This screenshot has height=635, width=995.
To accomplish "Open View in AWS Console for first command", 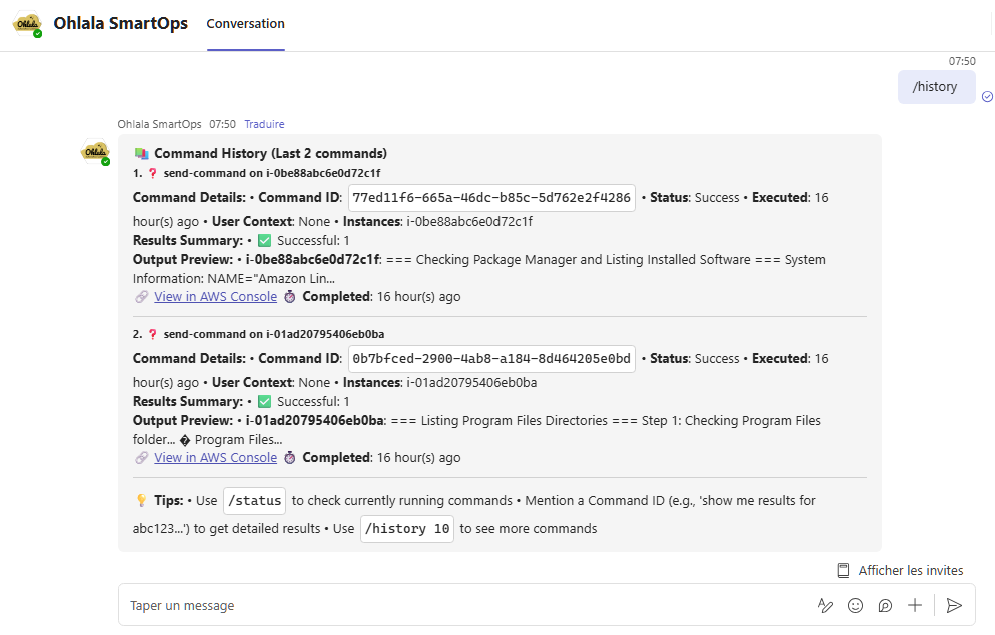I will (x=216, y=296).
